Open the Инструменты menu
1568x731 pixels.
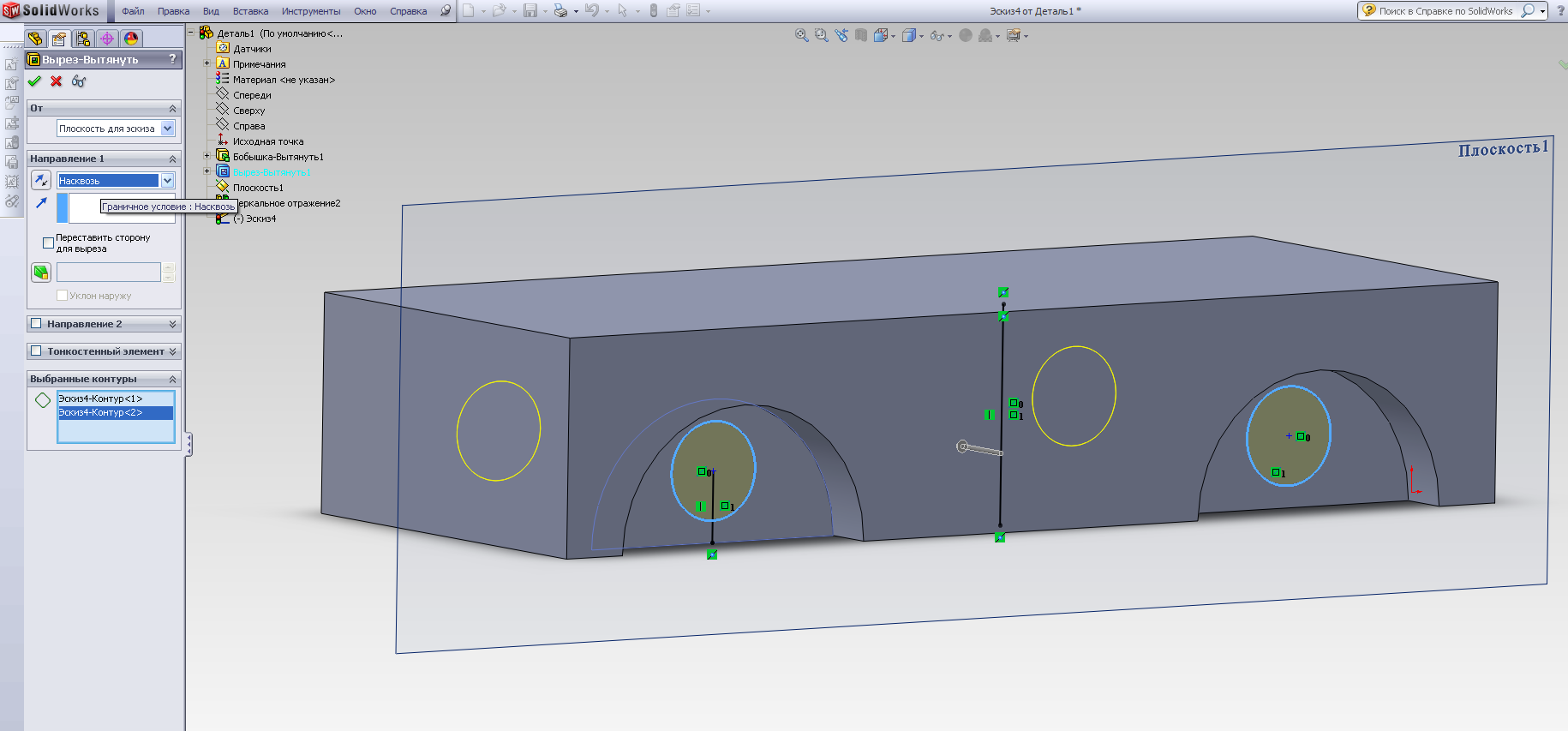pos(310,11)
